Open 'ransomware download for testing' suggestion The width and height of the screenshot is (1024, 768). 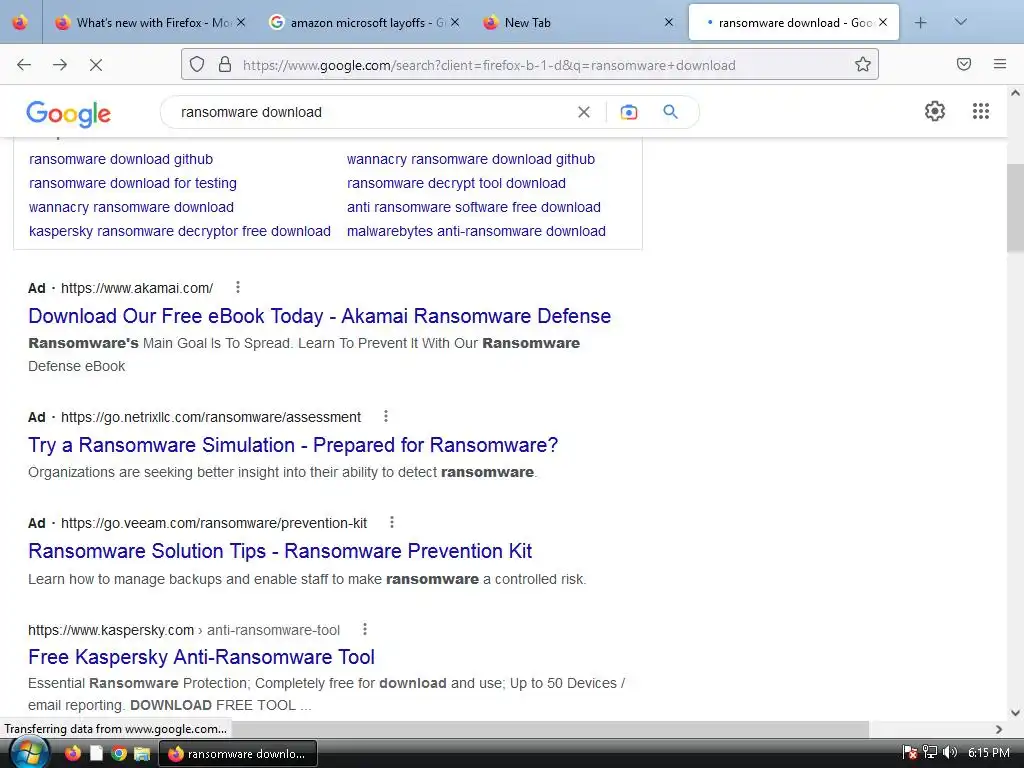pos(133,184)
